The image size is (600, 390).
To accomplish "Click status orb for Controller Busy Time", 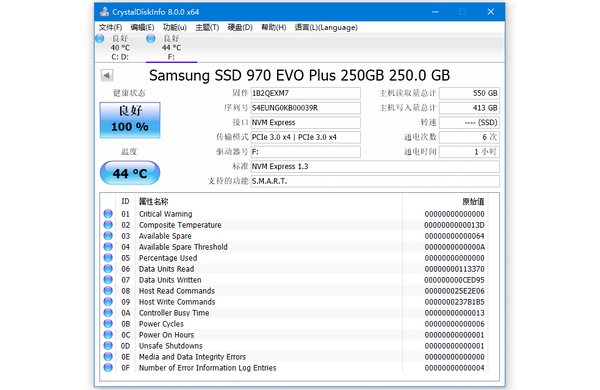I will click(108, 313).
